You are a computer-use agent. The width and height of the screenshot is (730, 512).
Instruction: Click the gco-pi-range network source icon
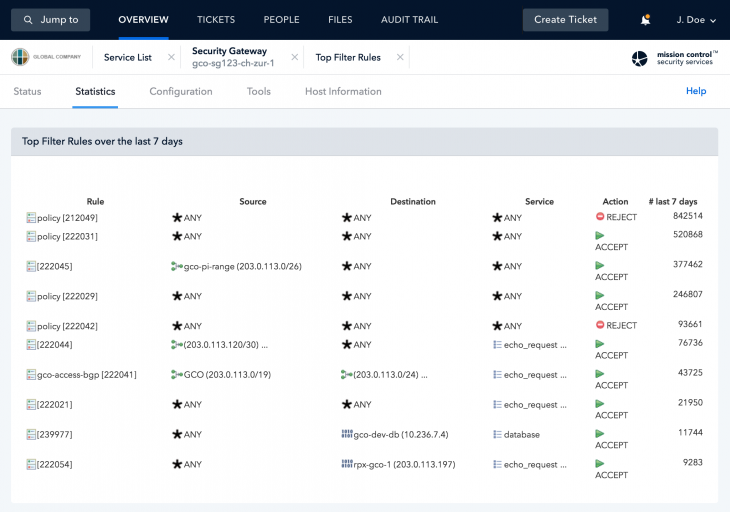tap(176, 266)
